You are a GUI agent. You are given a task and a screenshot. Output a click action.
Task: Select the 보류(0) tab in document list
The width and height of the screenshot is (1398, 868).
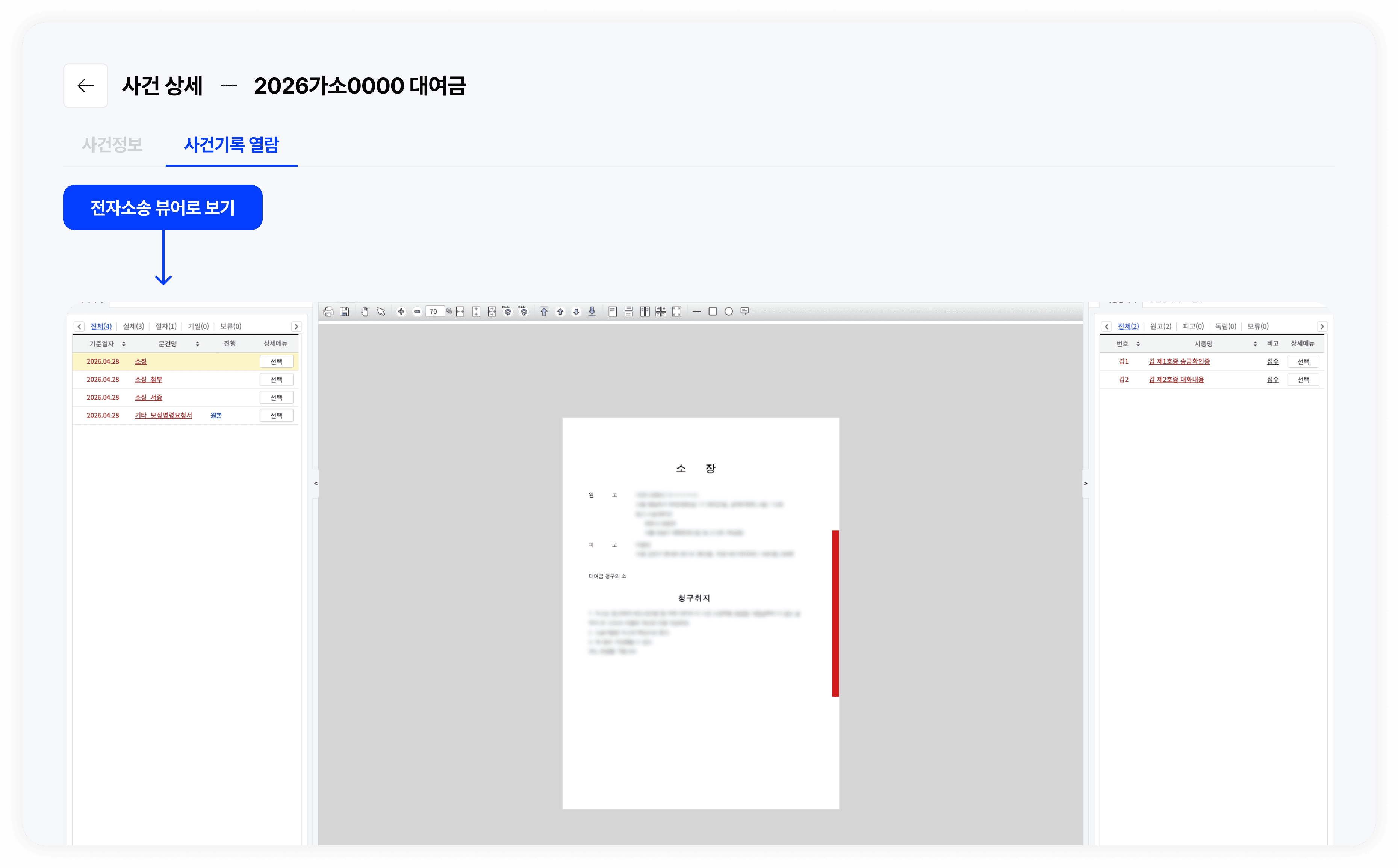[231, 326]
